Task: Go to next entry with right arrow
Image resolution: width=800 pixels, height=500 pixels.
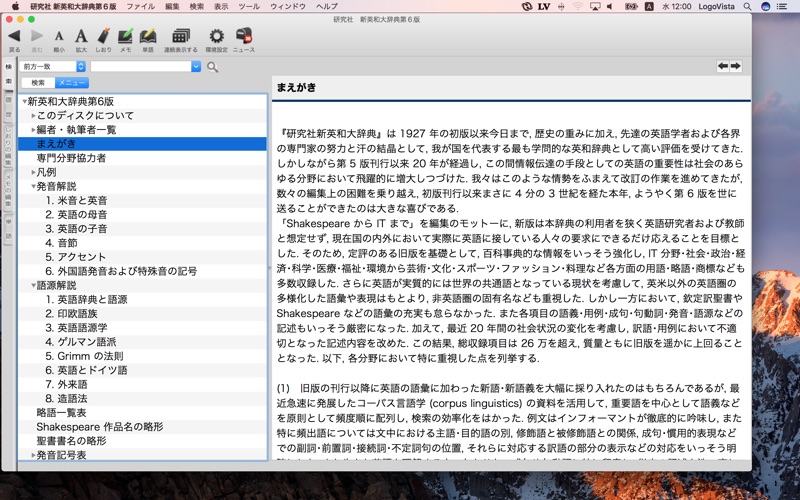Action: 735,66
